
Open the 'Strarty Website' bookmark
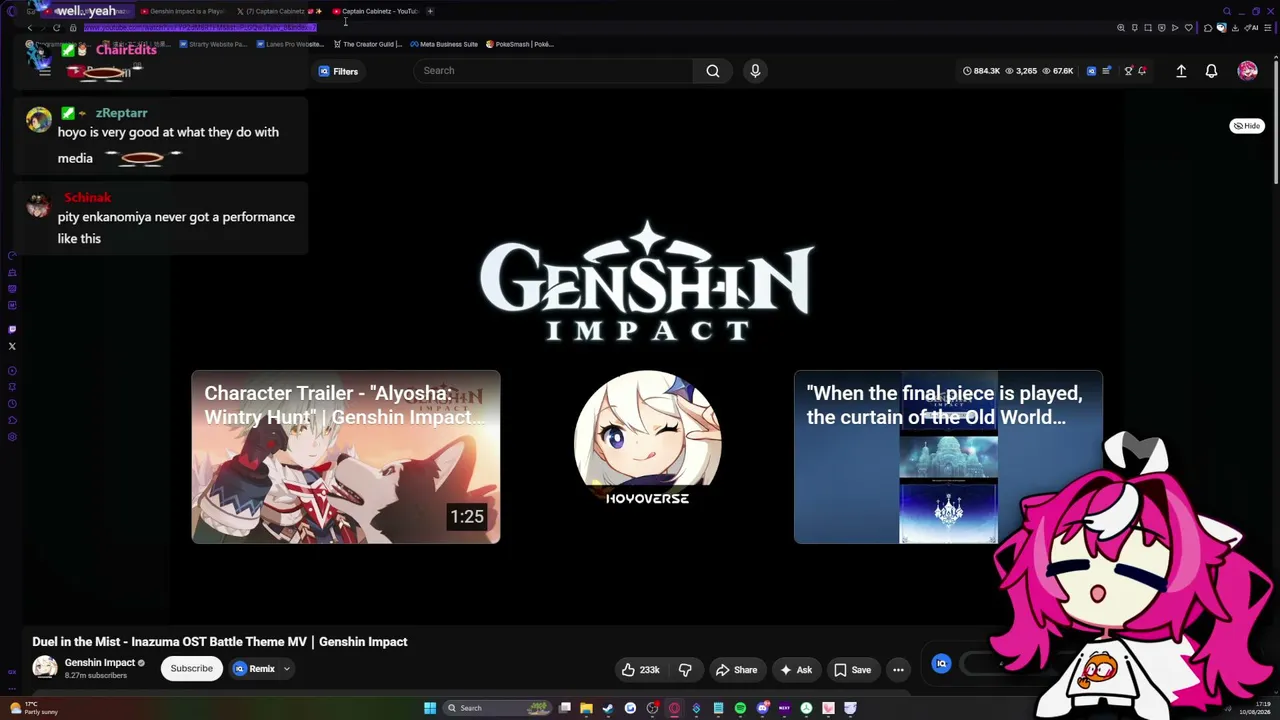tap(213, 44)
